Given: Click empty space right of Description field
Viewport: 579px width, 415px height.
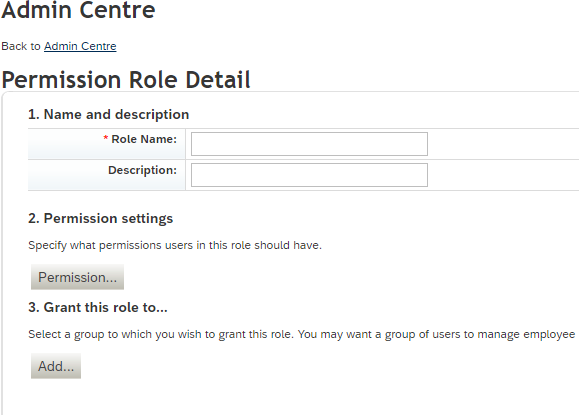Looking at the screenshot, I should click(x=502, y=175).
